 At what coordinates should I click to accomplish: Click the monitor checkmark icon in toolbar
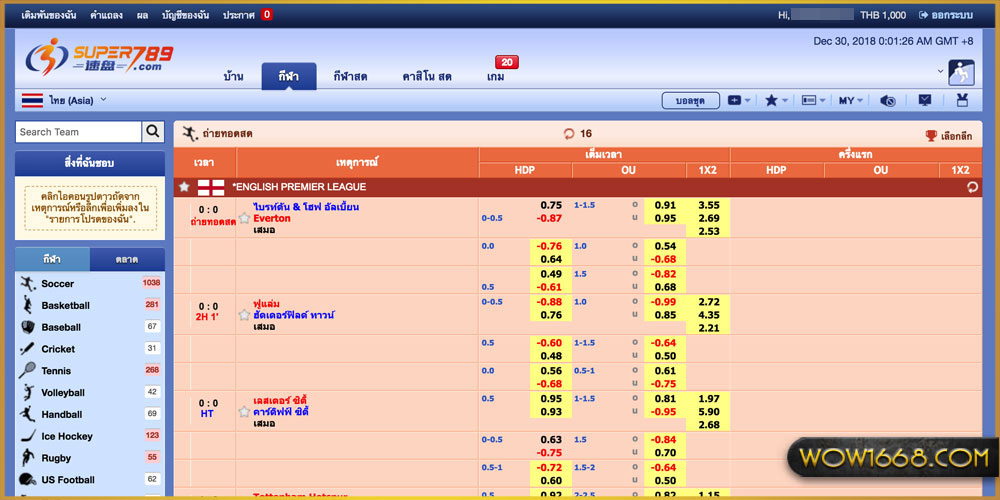(924, 101)
